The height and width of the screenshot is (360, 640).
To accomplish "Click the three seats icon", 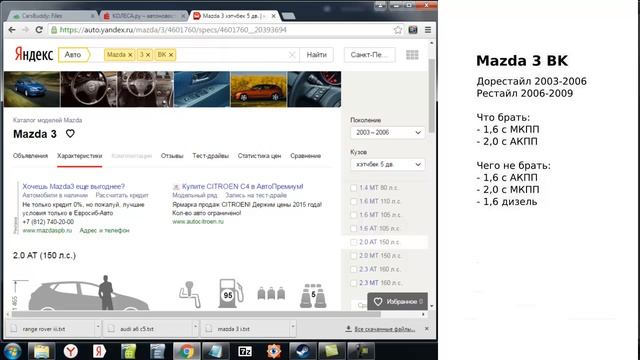I will [271, 293].
